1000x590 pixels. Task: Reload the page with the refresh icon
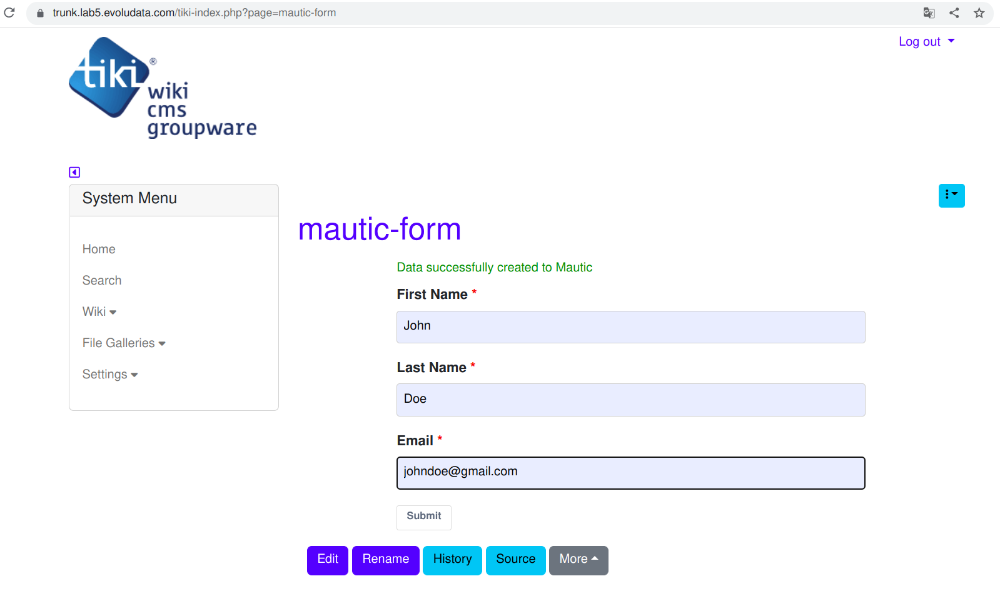[10, 12]
